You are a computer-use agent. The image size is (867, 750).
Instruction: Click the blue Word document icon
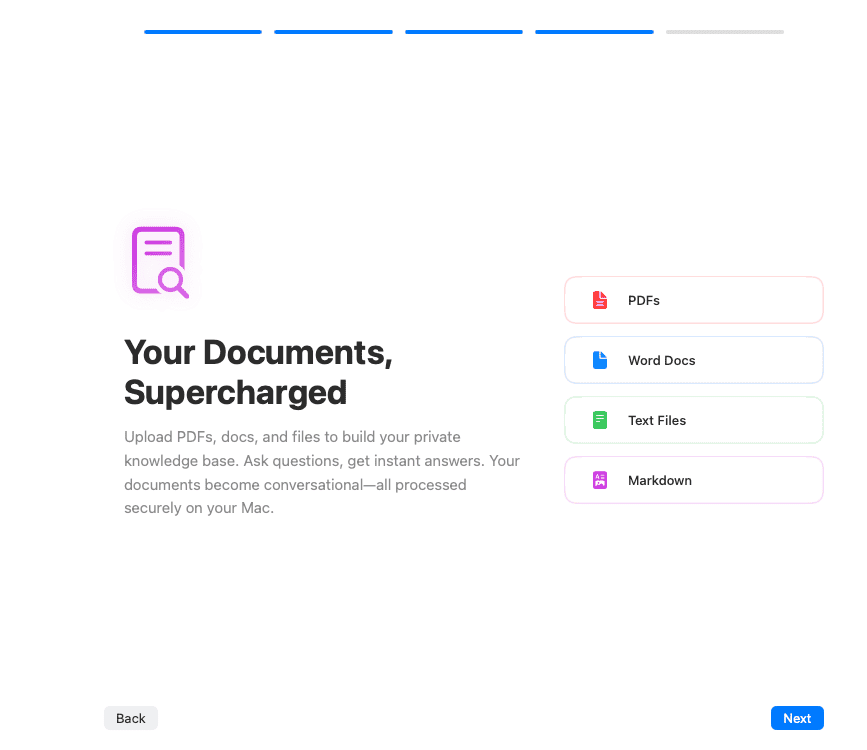(x=599, y=360)
